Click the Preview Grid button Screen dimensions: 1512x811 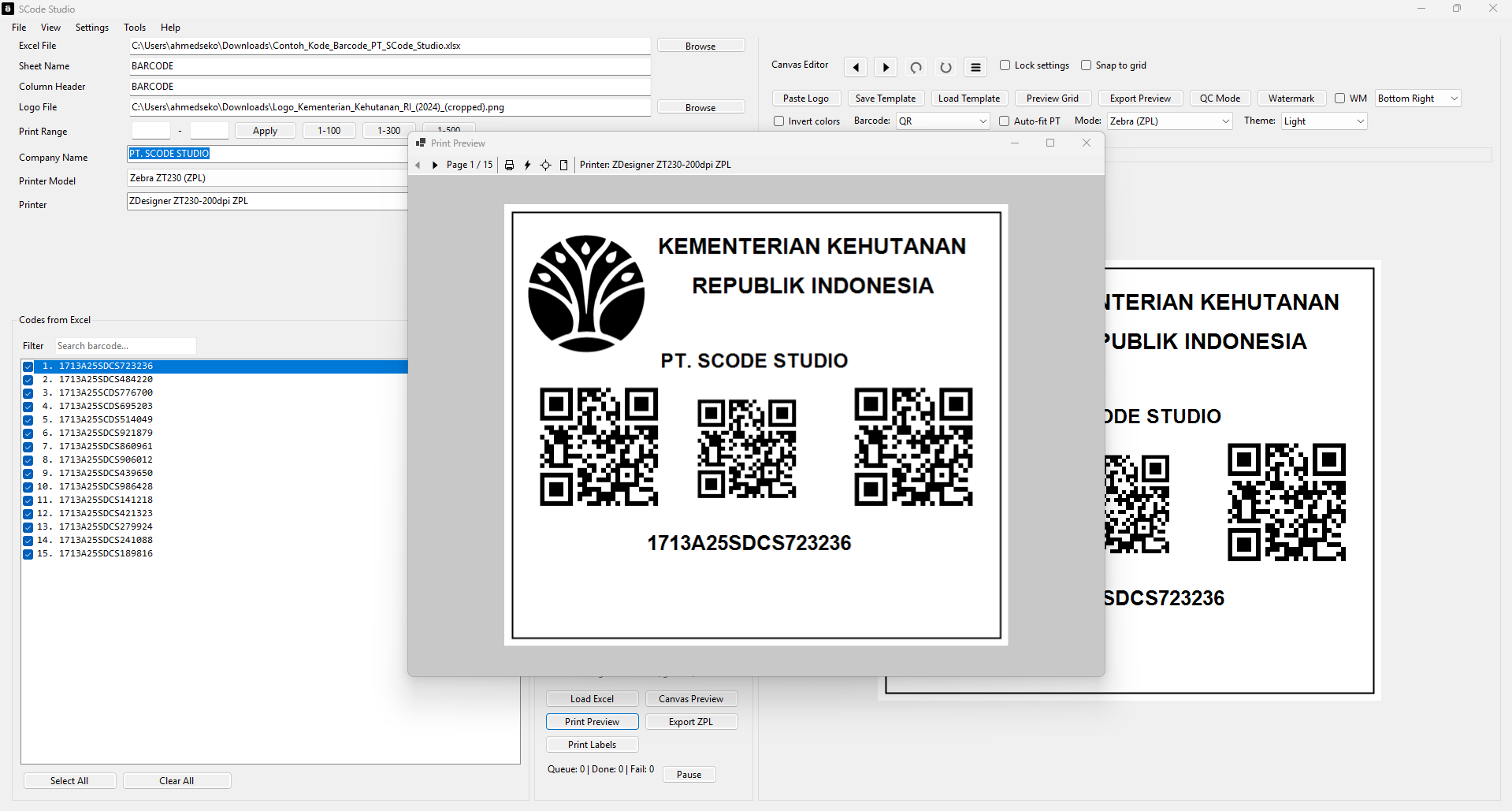tap(1053, 99)
